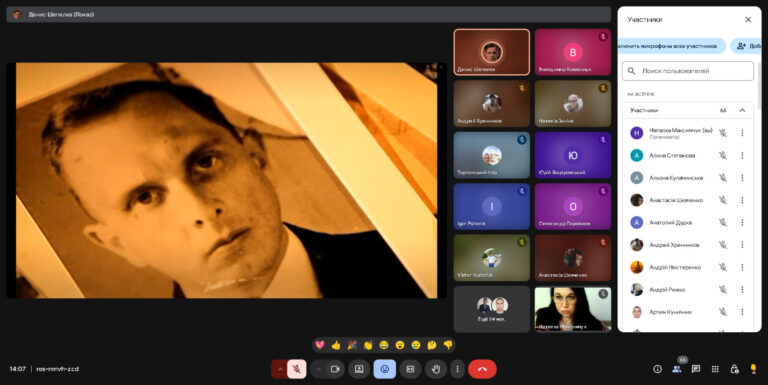
Task: Open options menu for Артем Куничник
Action: 743,312
